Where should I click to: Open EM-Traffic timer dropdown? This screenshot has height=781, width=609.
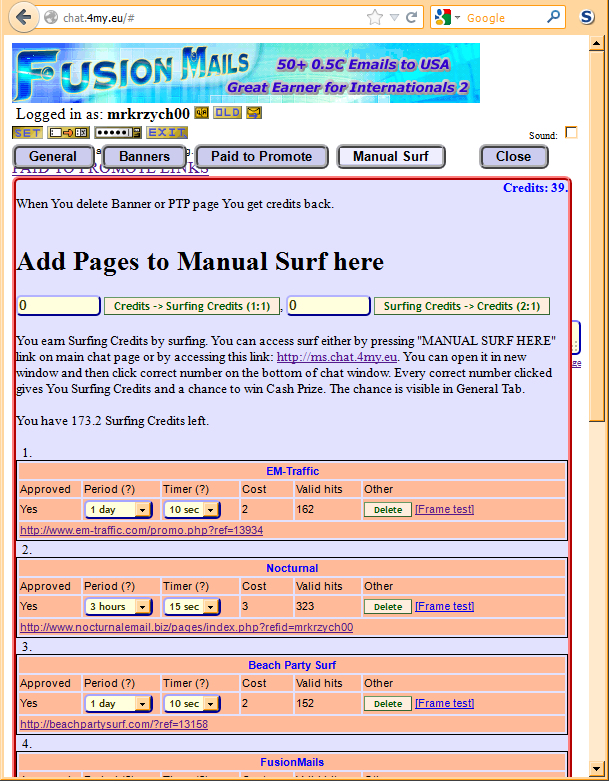tap(192, 510)
